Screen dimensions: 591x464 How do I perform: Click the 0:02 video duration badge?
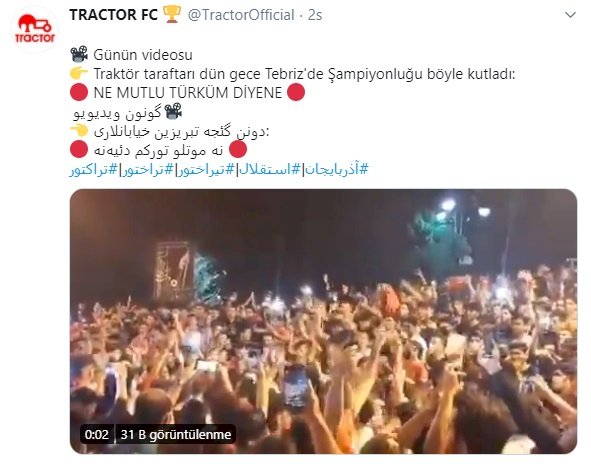click(96, 435)
